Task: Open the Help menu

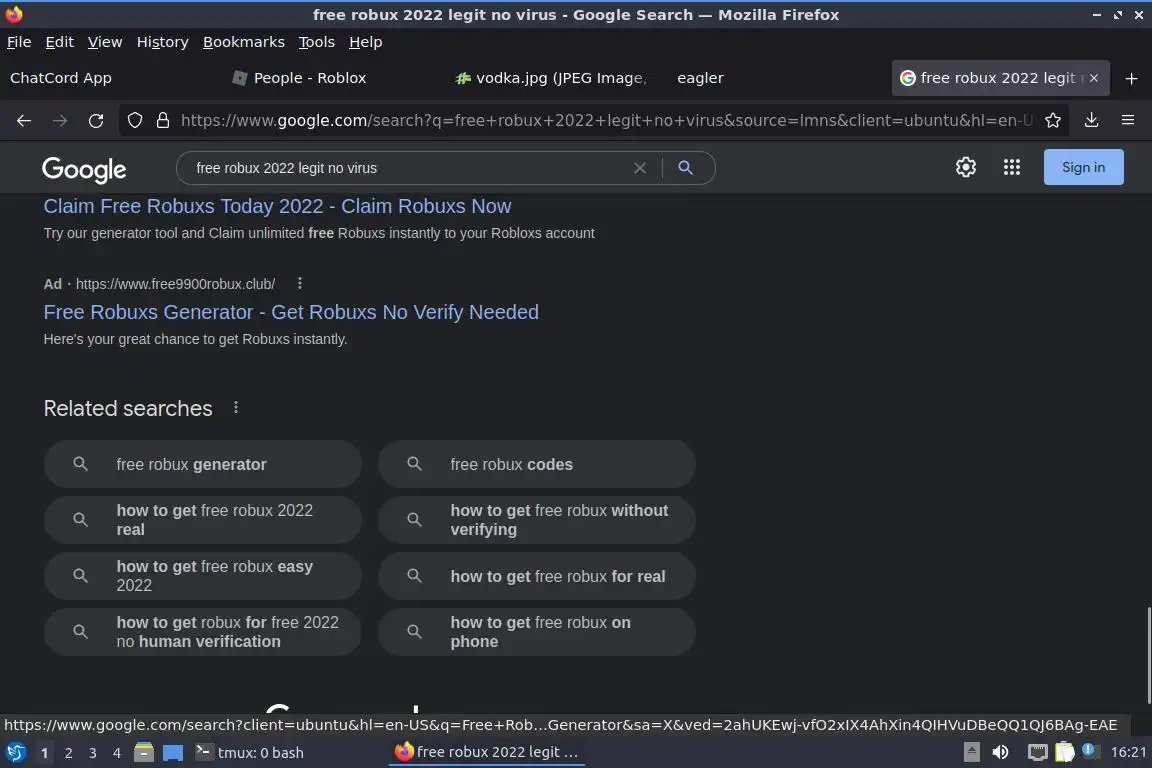Action: [x=365, y=42]
